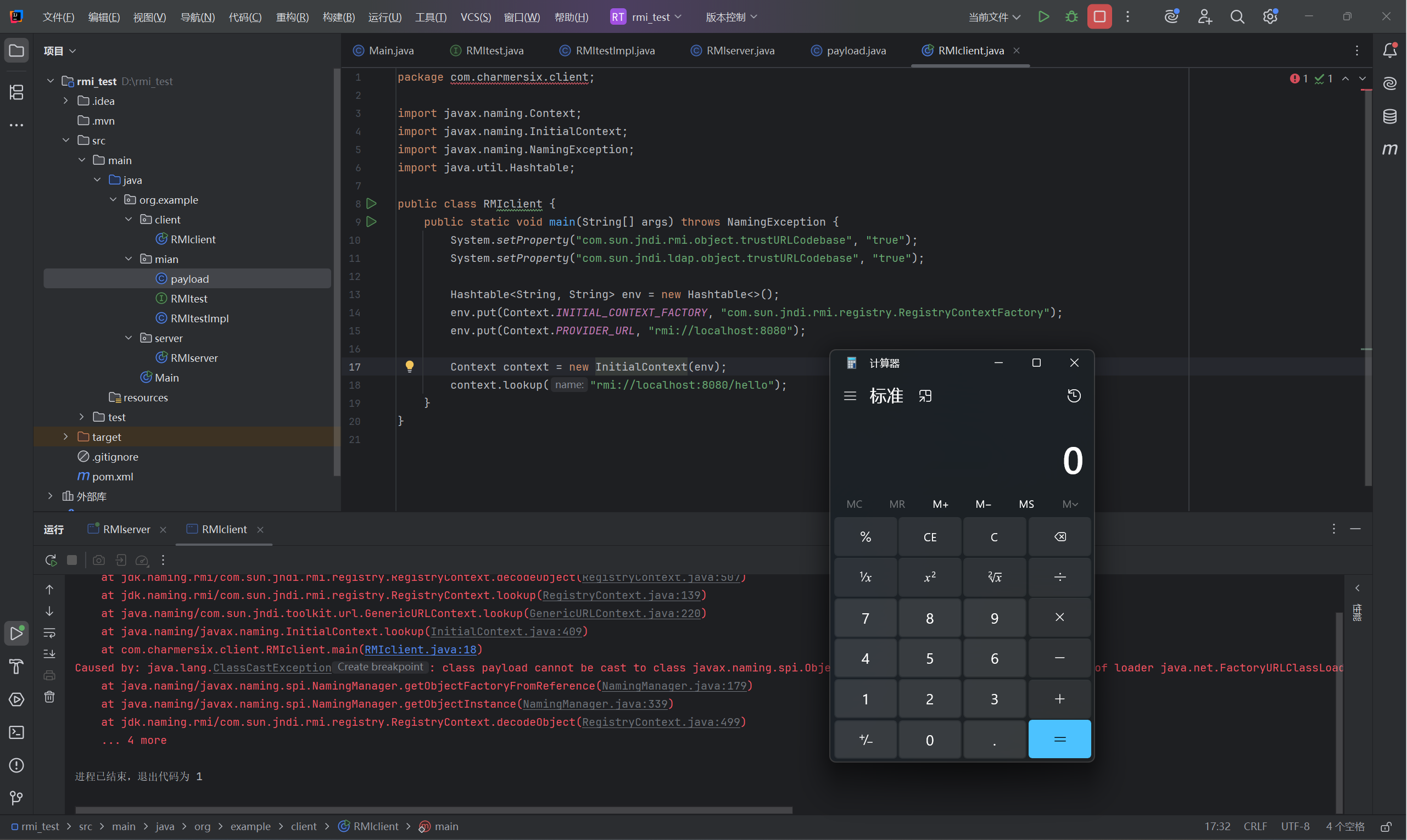Click the run gutter icon beside line 8

coord(371,203)
